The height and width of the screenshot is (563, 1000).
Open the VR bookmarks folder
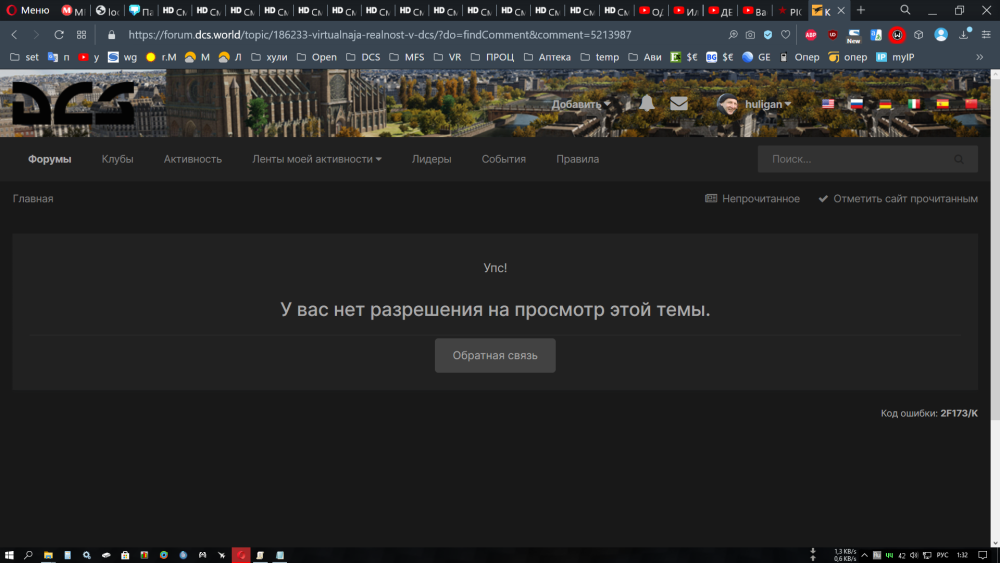447,57
